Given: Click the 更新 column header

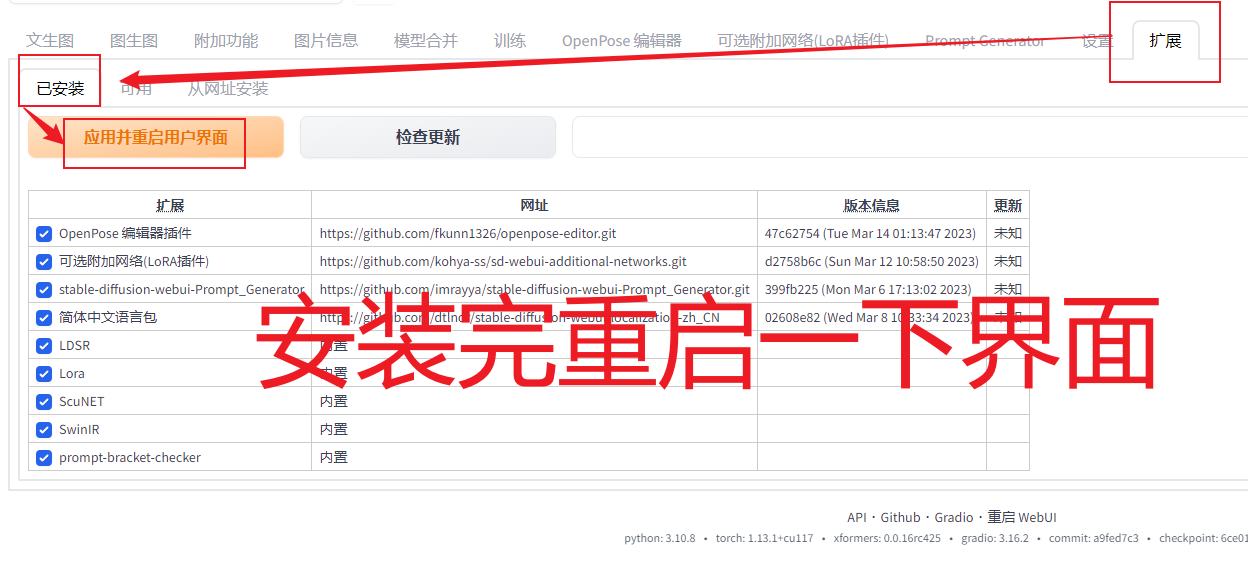Looking at the screenshot, I should pyautogui.click(x=1008, y=205).
